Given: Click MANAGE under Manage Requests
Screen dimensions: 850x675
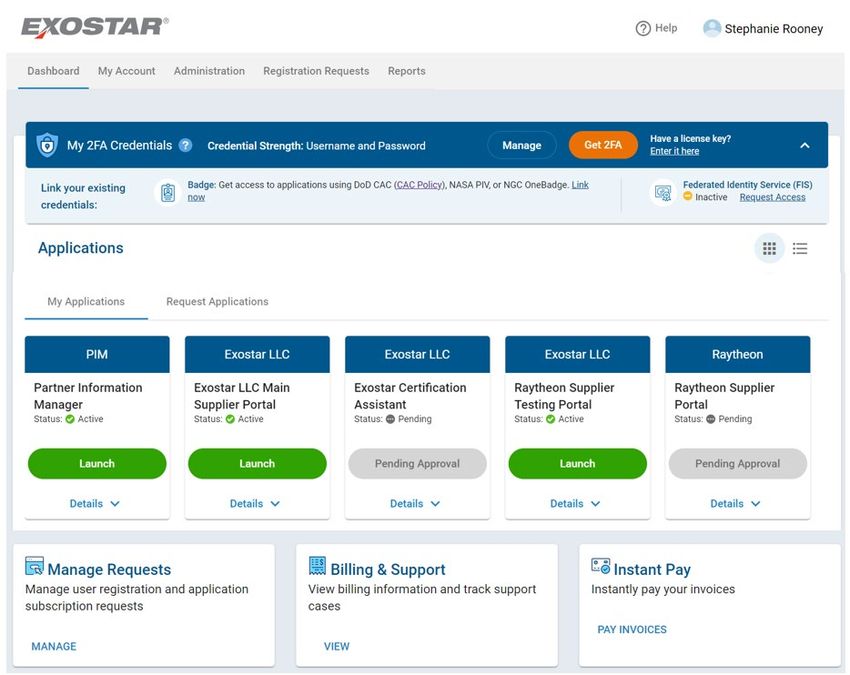Looking at the screenshot, I should 54,646.
